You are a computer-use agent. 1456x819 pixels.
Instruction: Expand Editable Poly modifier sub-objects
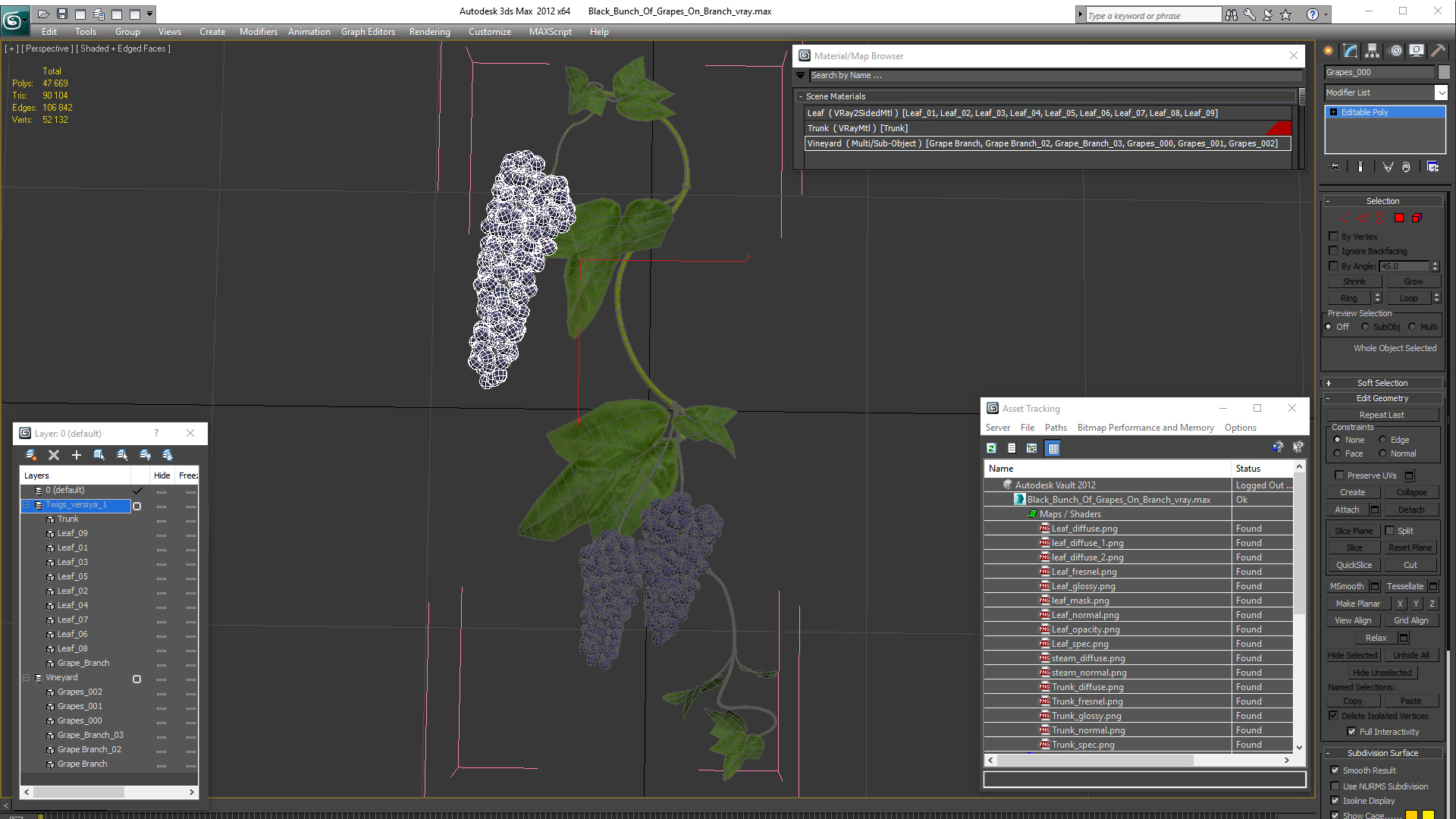point(1333,112)
